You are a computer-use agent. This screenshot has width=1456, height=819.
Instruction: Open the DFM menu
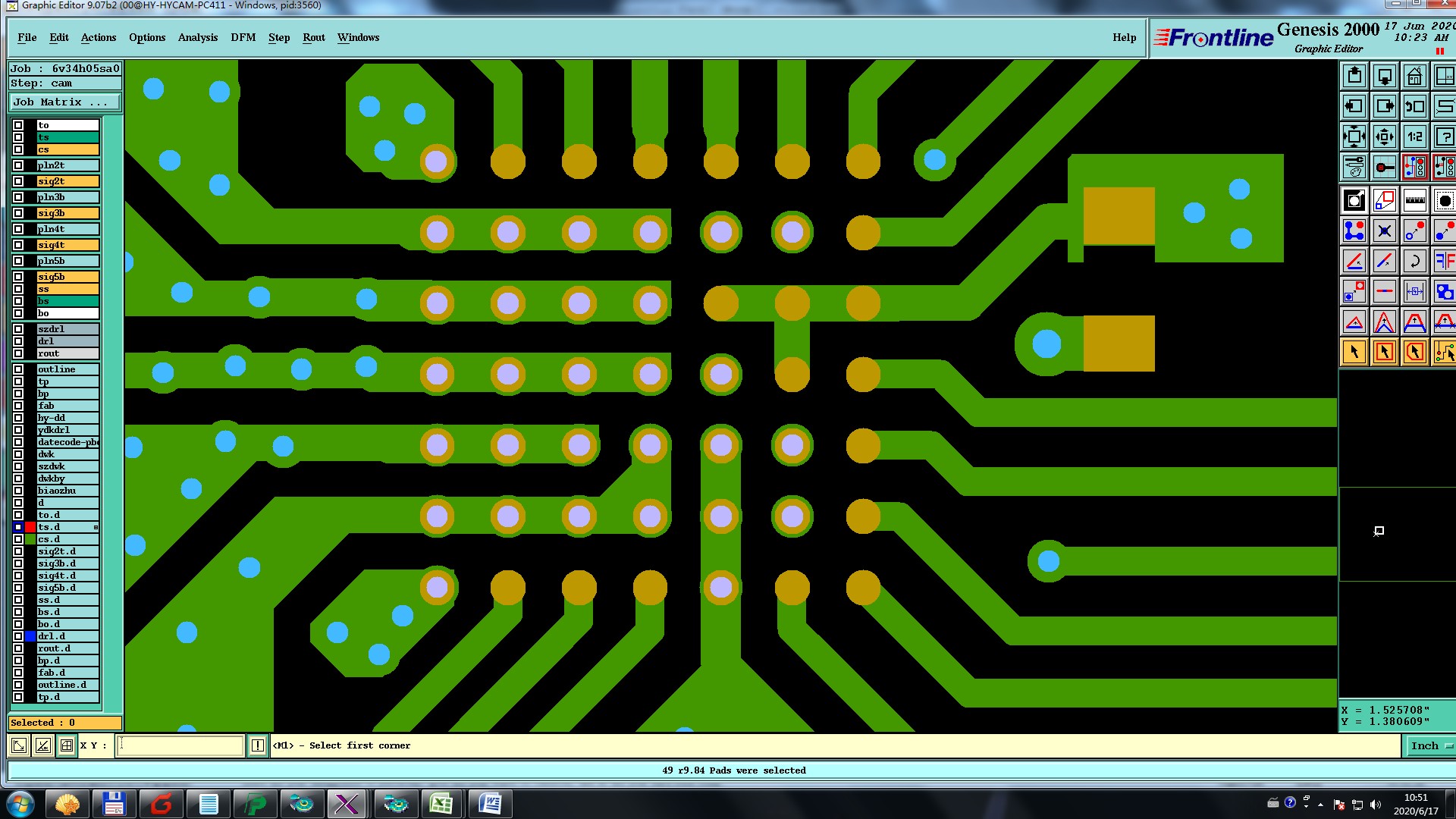coord(243,37)
